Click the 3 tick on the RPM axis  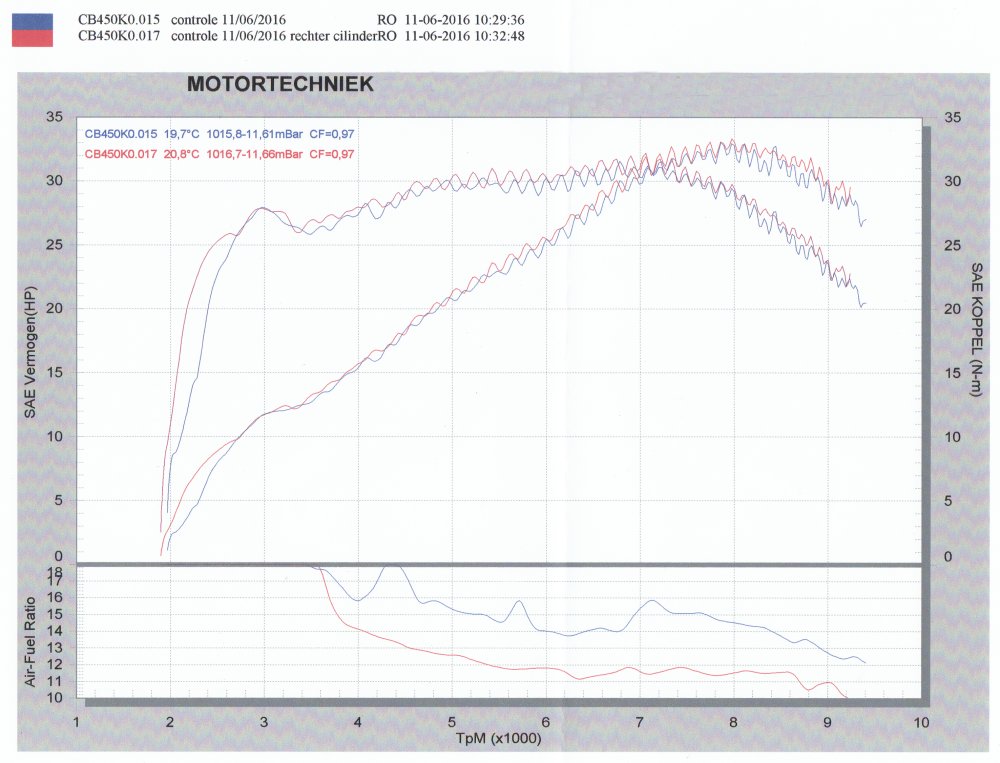pyautogui.click(x=264, y=722)
